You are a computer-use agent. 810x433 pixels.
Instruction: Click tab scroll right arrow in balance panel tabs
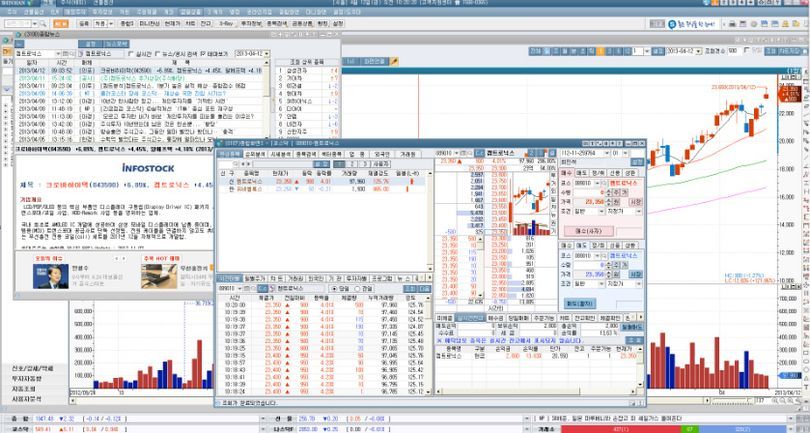[641, 318]
